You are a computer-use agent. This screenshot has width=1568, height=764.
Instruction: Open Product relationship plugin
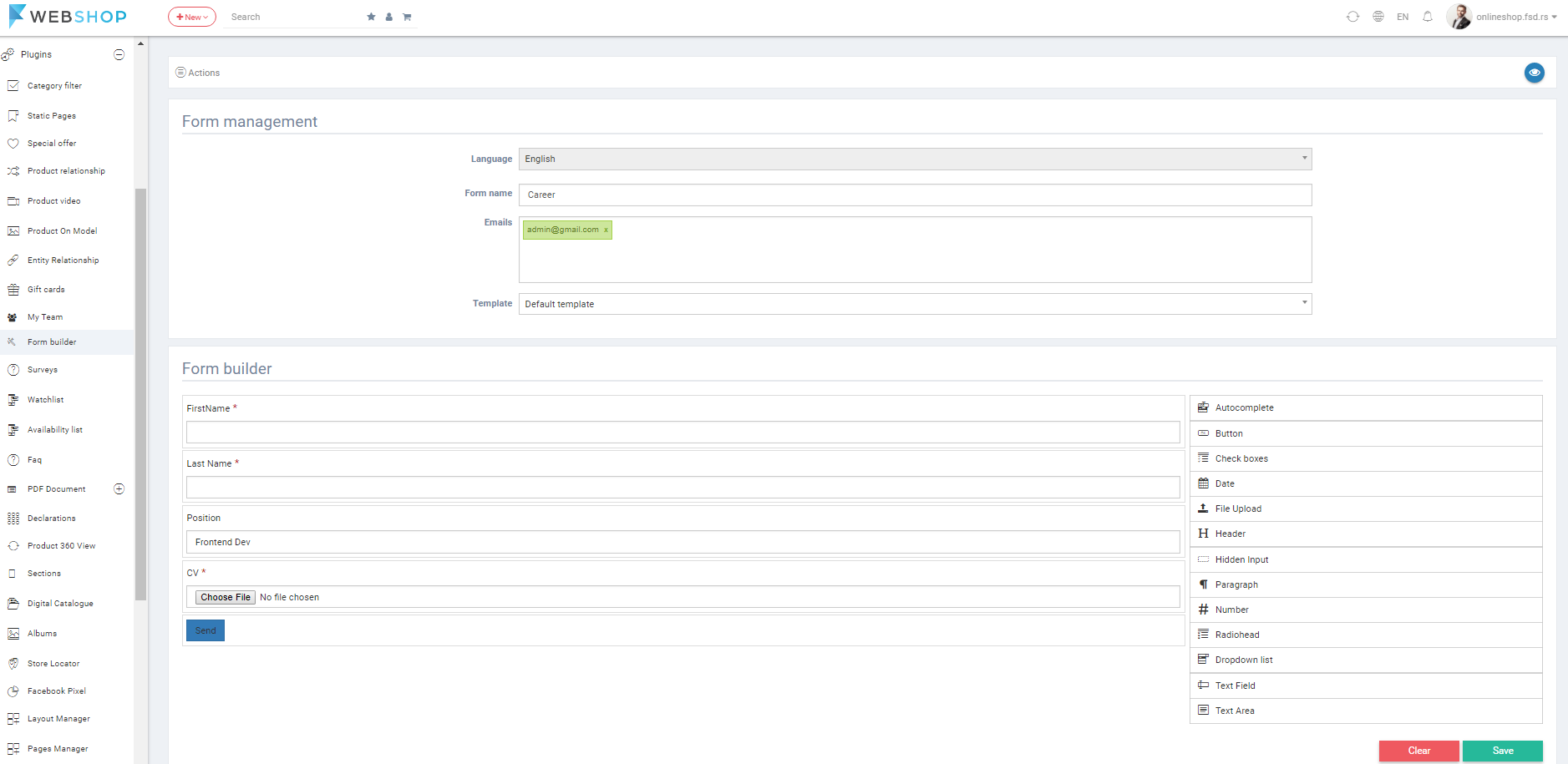coord(66,171)
